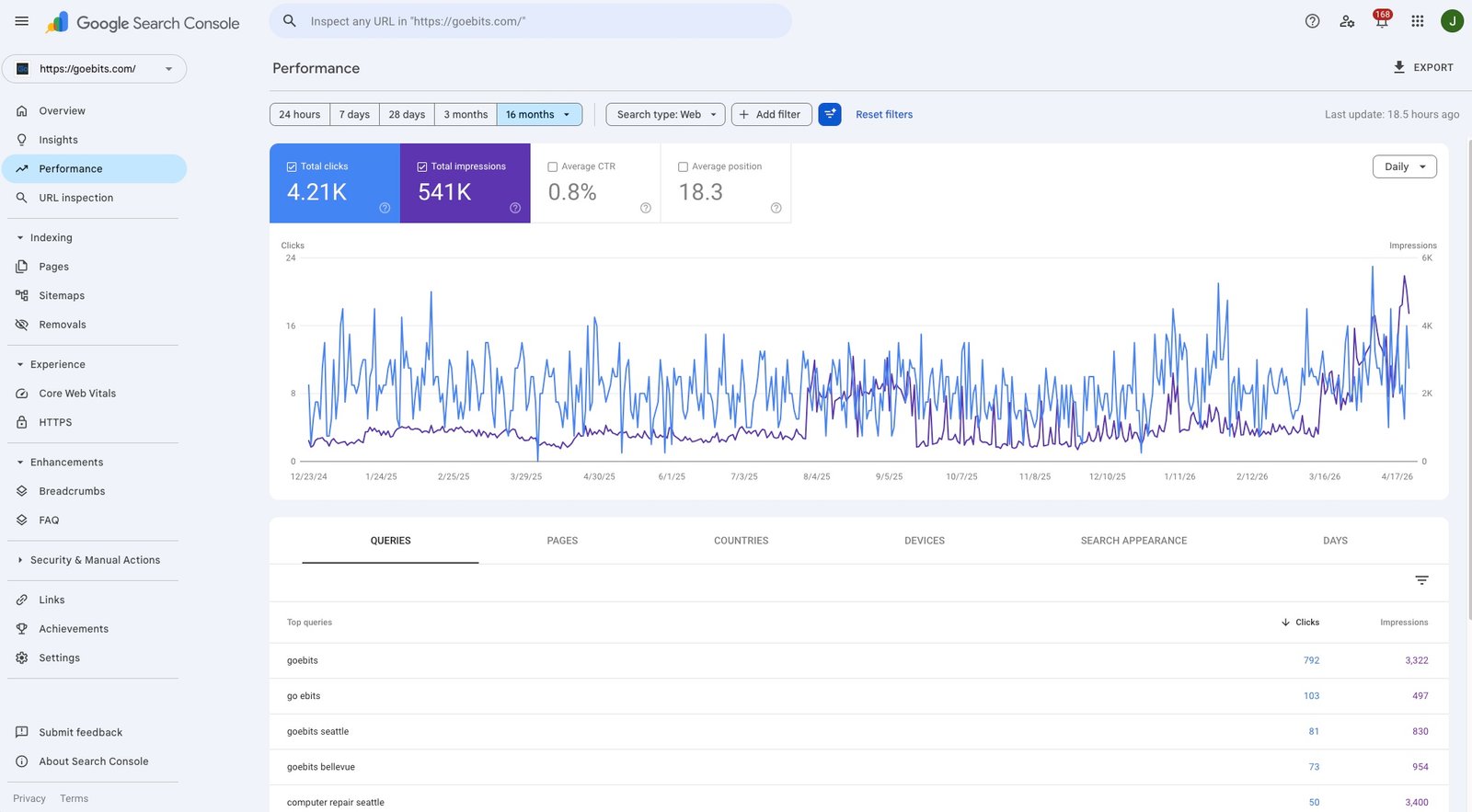This screenshot has width=1472, height=812.
Task: Switch to the Pages tab
Action: point(562,541)
